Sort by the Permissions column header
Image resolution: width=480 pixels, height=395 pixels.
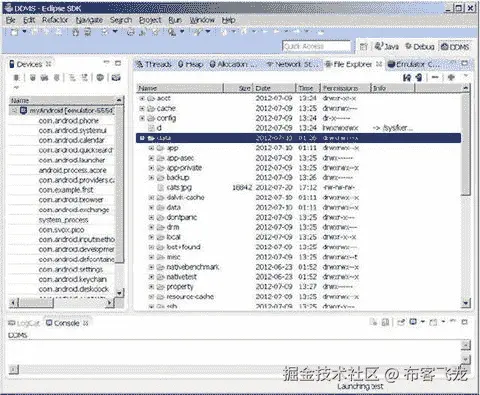click(x=345, y=88)
